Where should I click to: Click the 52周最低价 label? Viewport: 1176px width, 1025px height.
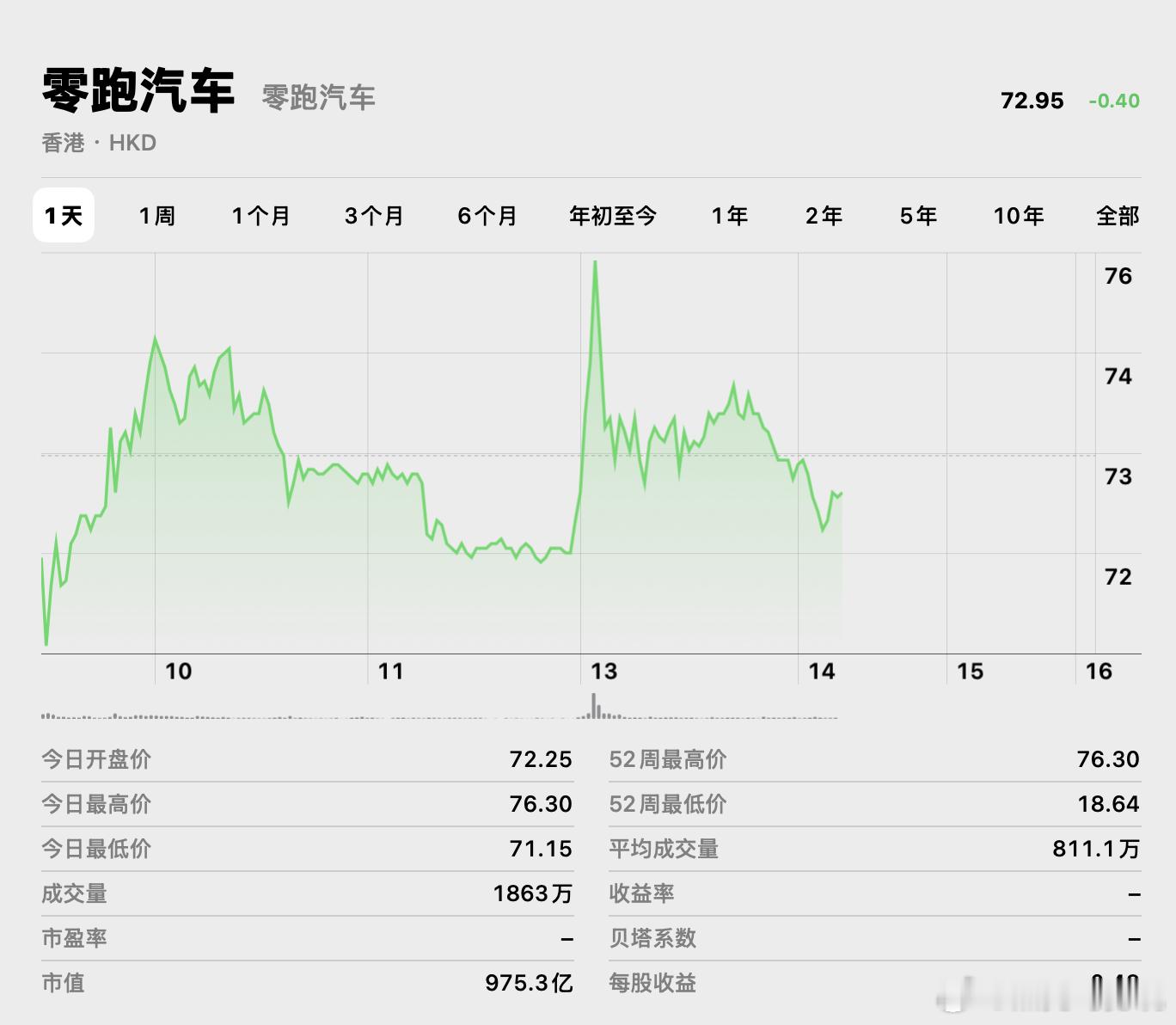(668, 804)
